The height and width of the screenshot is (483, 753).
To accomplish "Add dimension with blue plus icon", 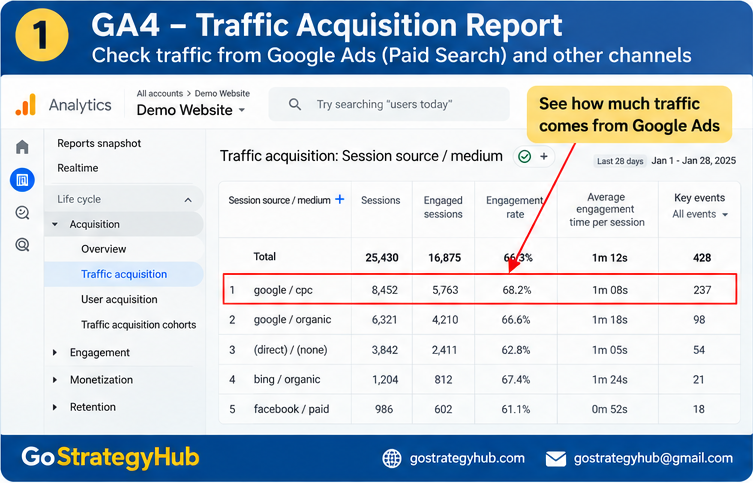I will pyautogui.click(x=340, y=199).
